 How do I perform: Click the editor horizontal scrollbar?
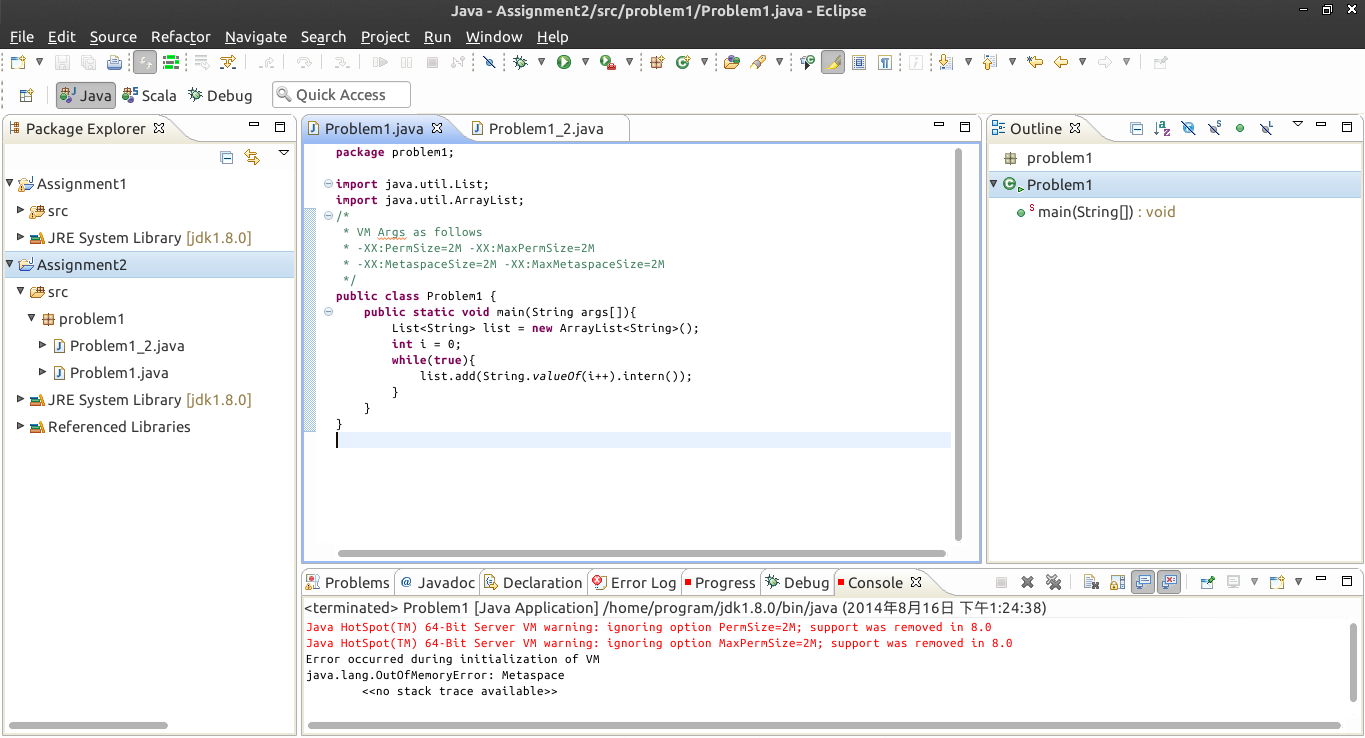(642, 553)
